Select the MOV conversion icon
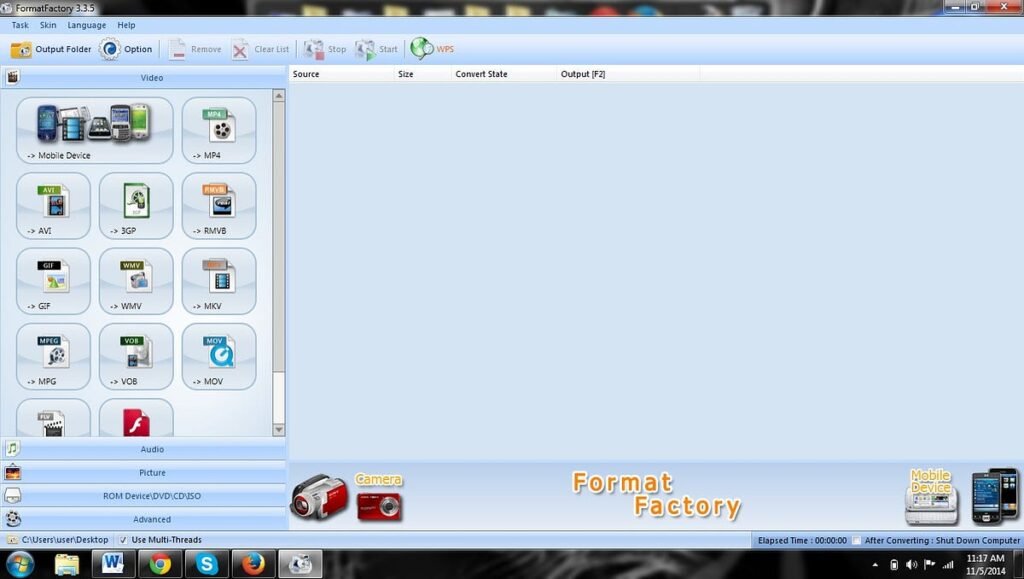Image resolution: width=1024 pixels, height=579 pixels. click(x=219, y=356)
